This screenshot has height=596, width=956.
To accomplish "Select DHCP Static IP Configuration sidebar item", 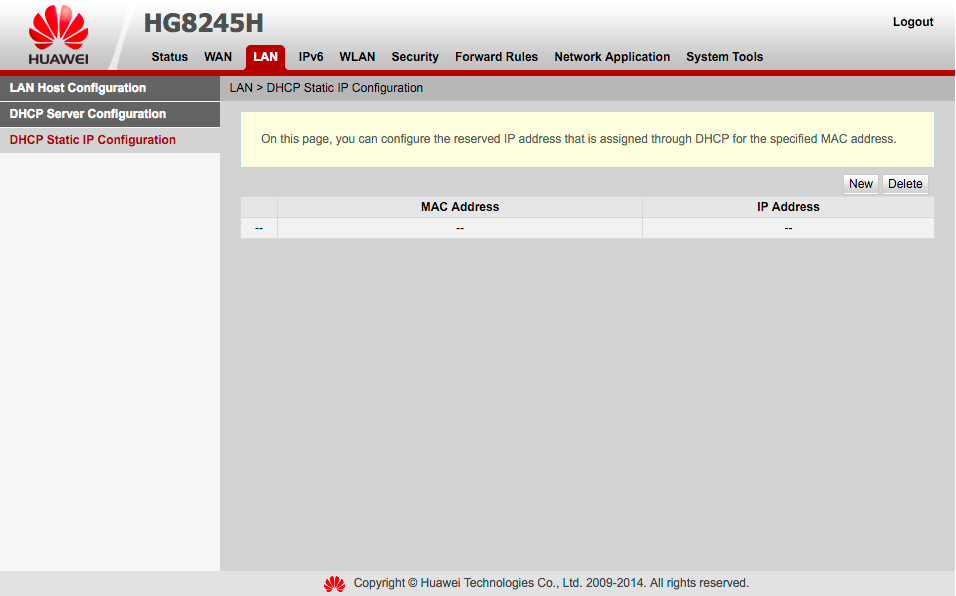I will coord(110,140).
